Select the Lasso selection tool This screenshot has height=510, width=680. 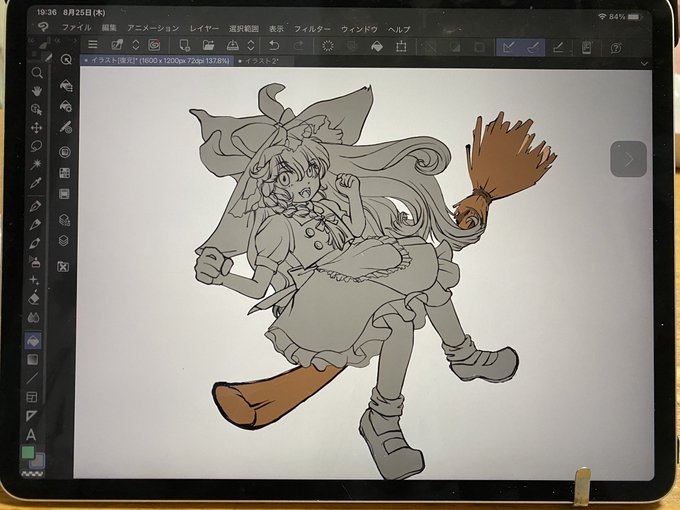pyautogui.click(x=36, y=146)
